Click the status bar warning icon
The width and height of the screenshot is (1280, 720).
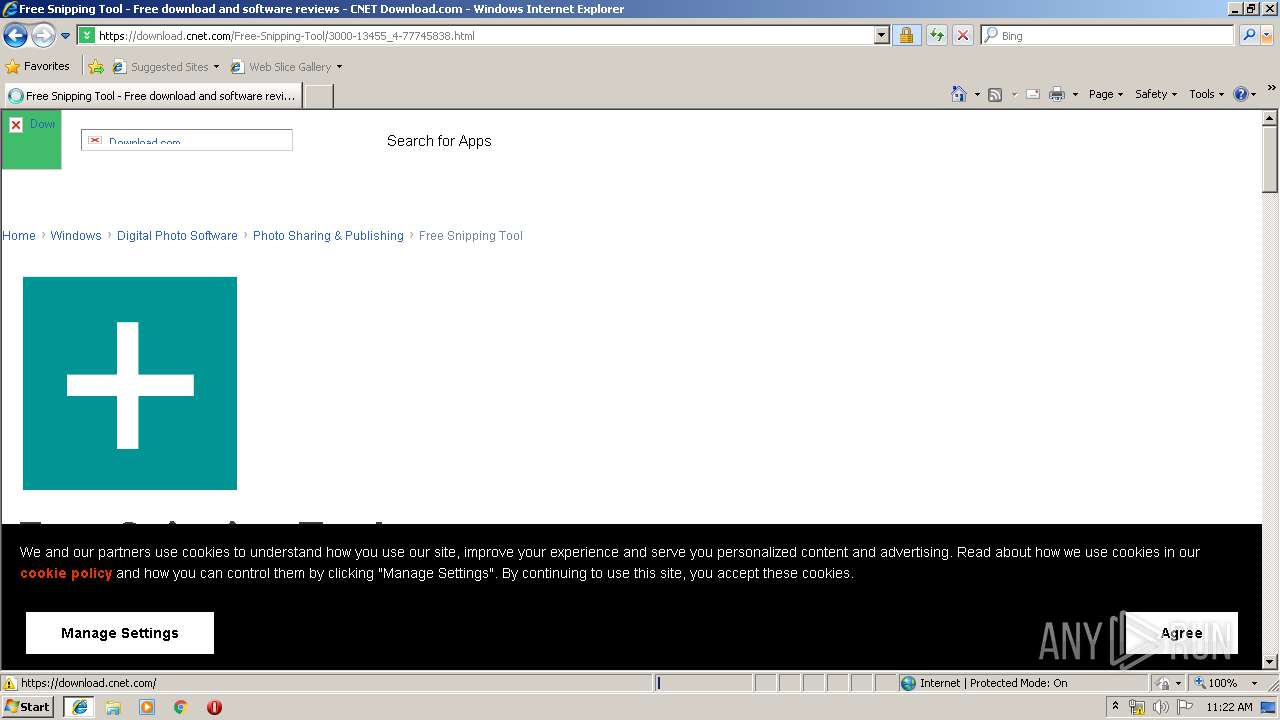[x=10, y=683]
